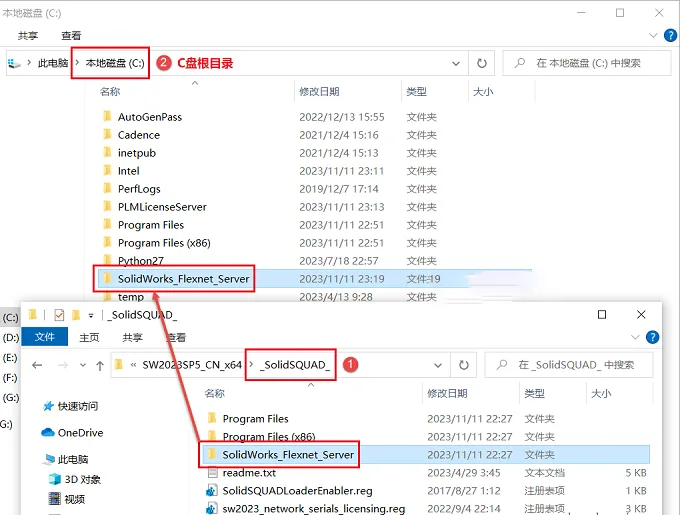Viewport: 680px width, 515px height.
Task: Select readme.txt file
Action: pos(249,473)
